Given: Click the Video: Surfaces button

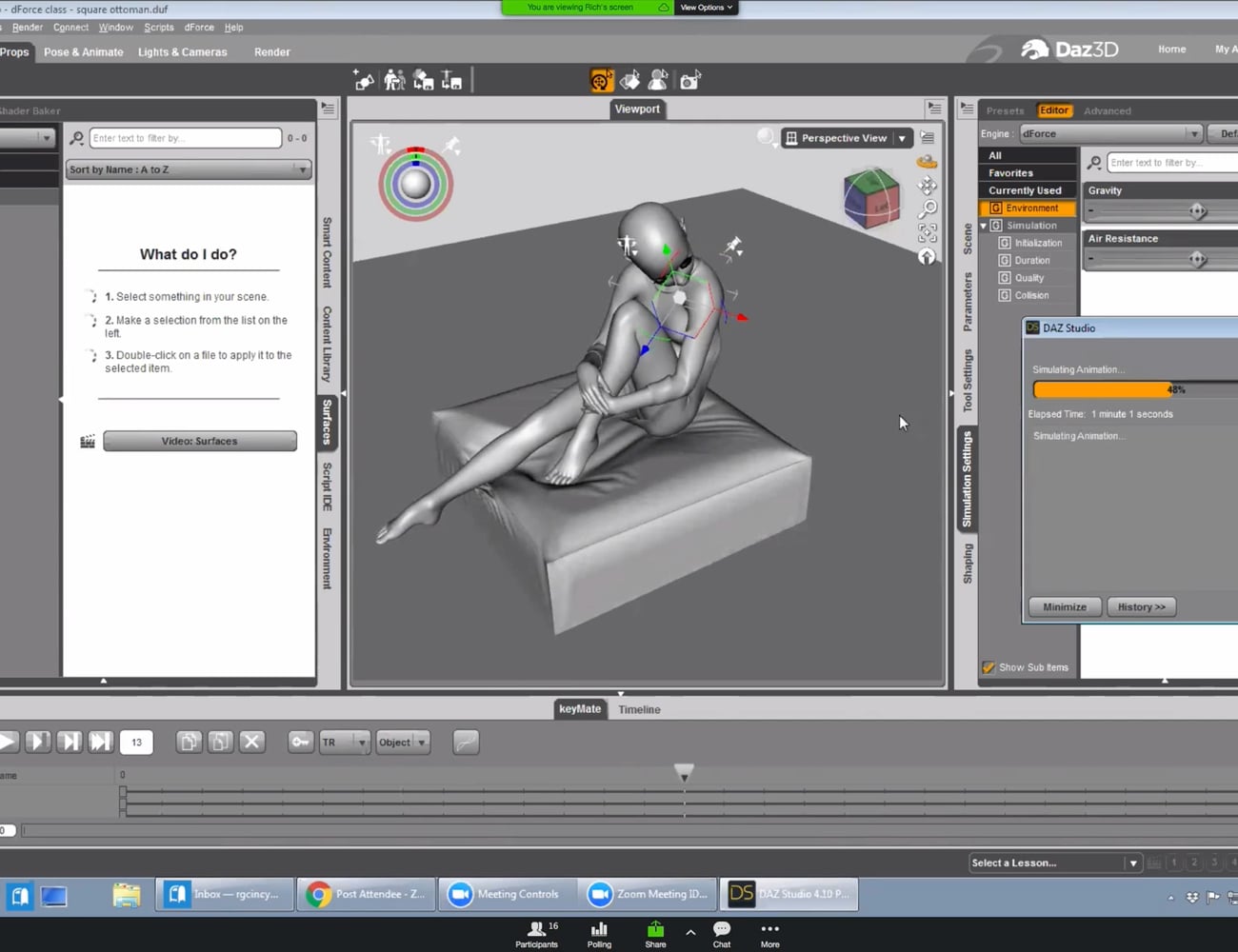Looking at the screenshot, I should pos(199,440).
